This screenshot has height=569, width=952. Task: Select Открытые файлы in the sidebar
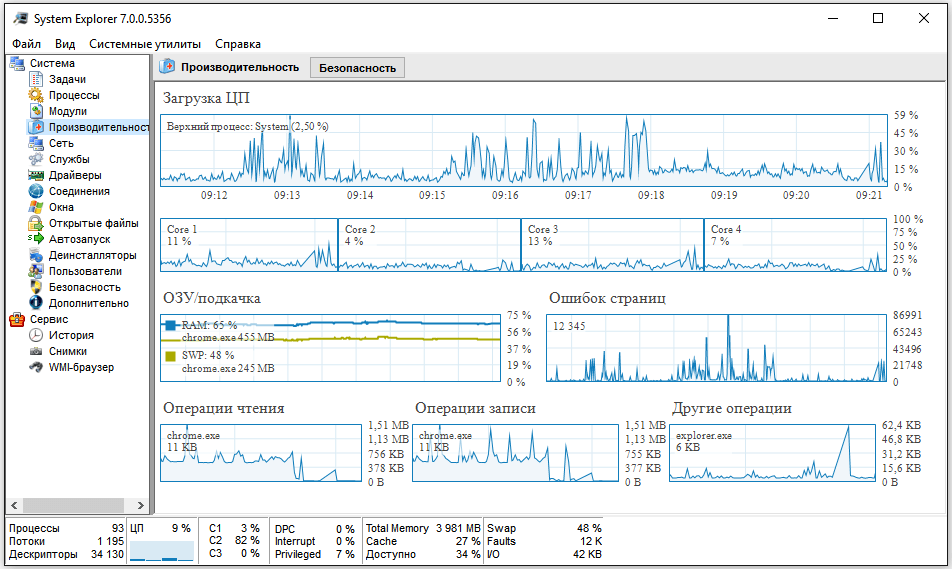[x=93, y=223]
